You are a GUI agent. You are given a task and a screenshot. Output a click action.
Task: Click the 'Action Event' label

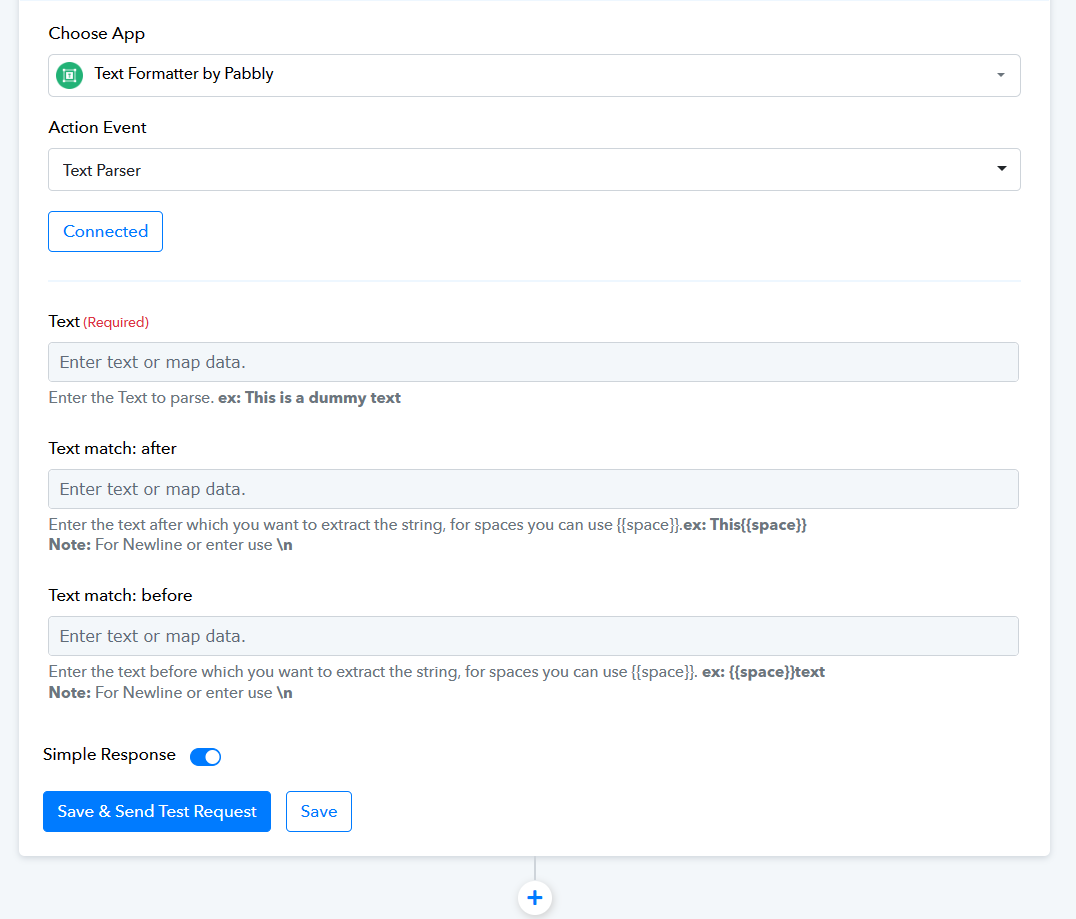pyautogui.click(x=97, y=128)
